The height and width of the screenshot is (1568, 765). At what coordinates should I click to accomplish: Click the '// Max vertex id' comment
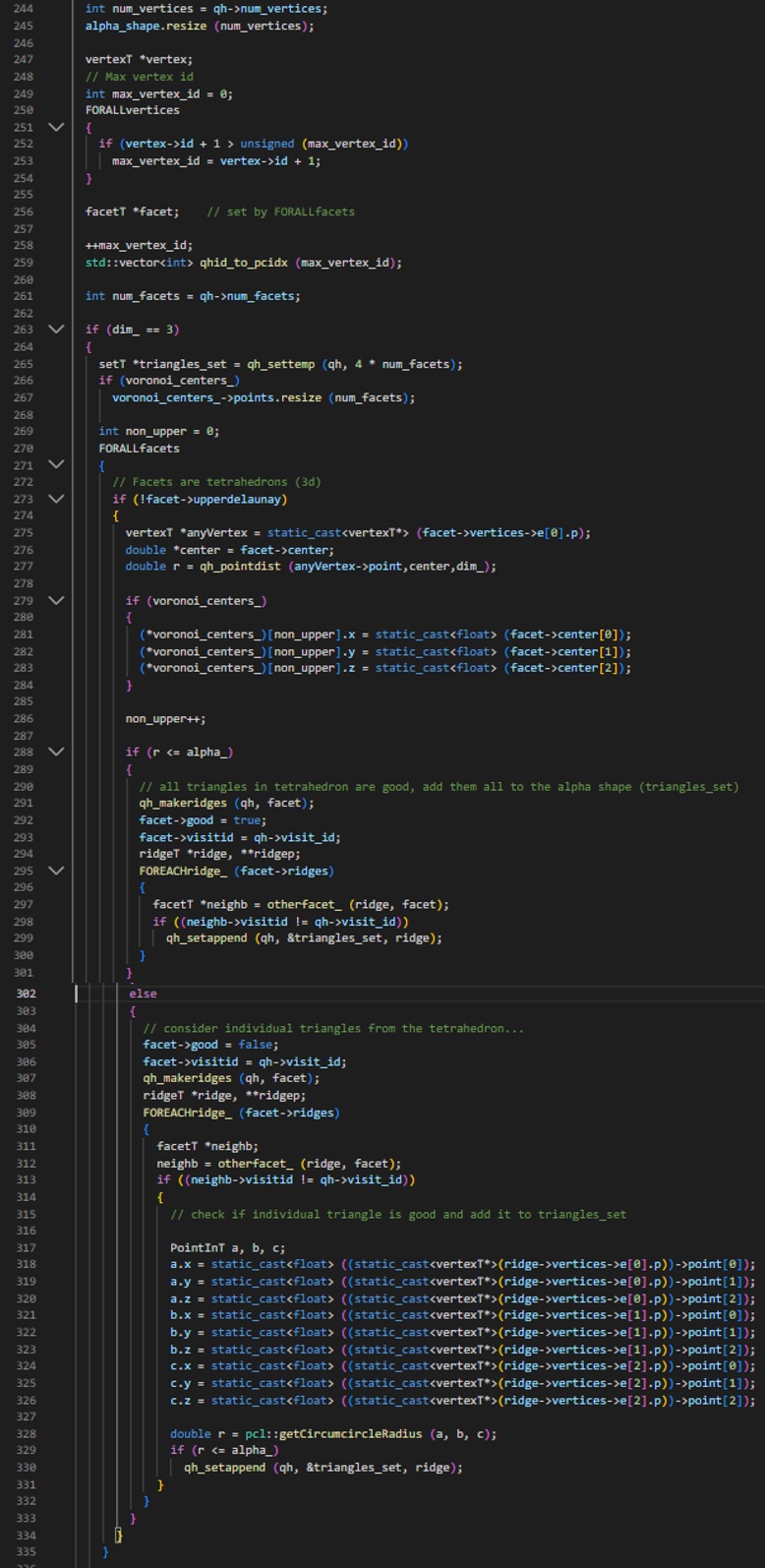pyautogui.click(x=139, y=77)
